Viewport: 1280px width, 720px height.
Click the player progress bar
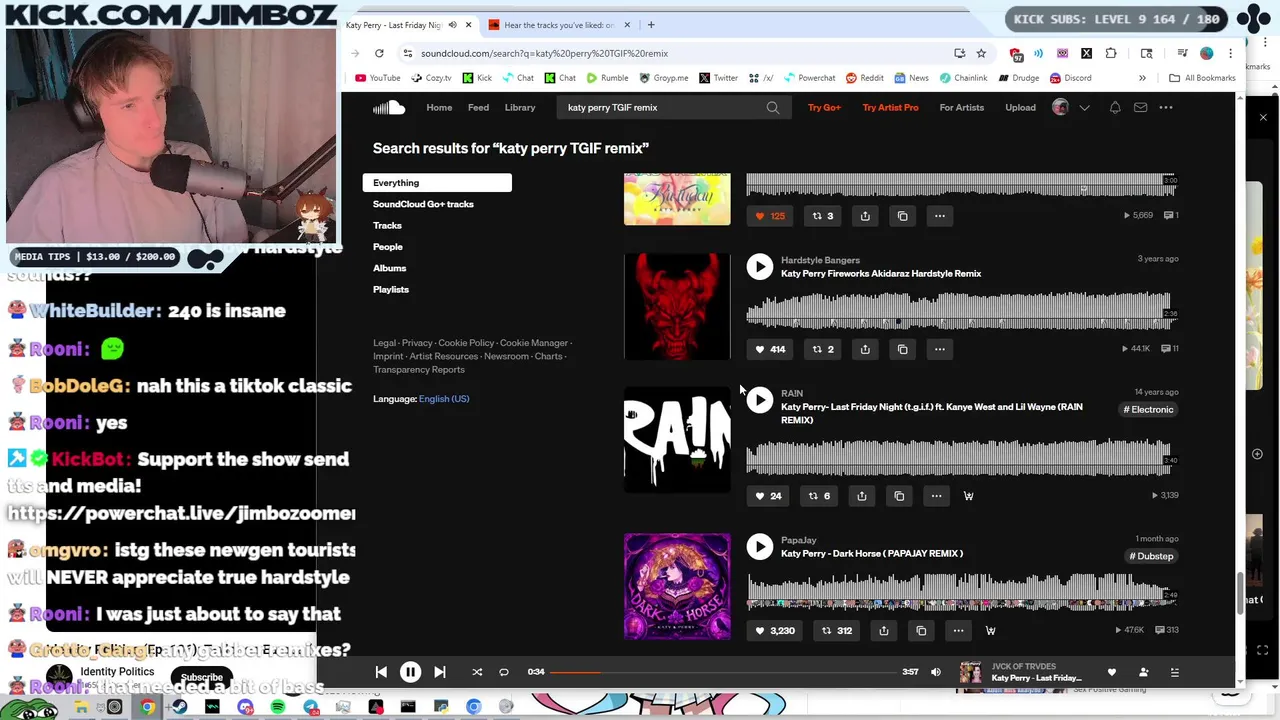click(x=722, y=672)
